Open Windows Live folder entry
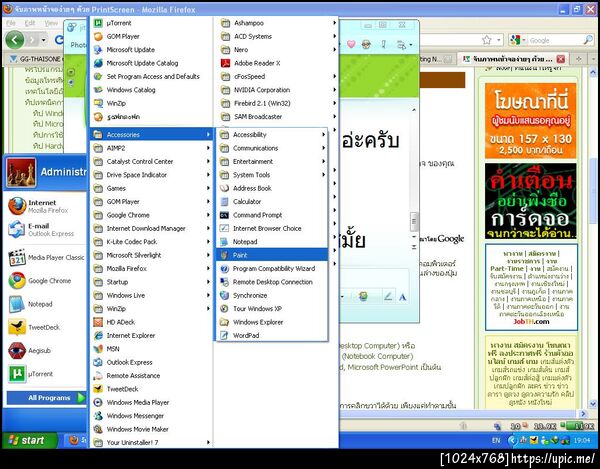The width and height of the screenshot is (600, 469). pyautogui.click(x=151, y=295)
